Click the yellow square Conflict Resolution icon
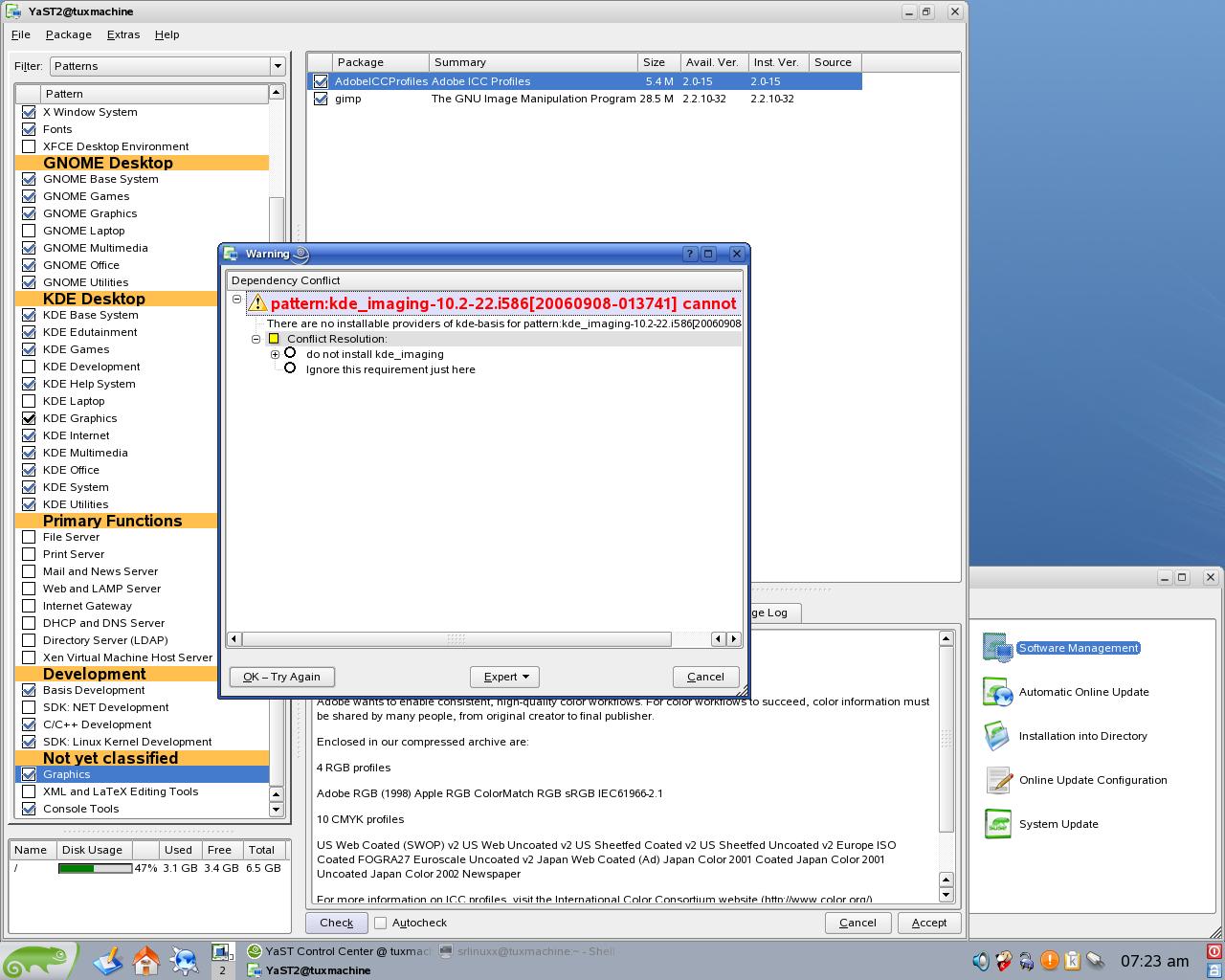This screenshot has height=980, width=1225. point(274,339)
